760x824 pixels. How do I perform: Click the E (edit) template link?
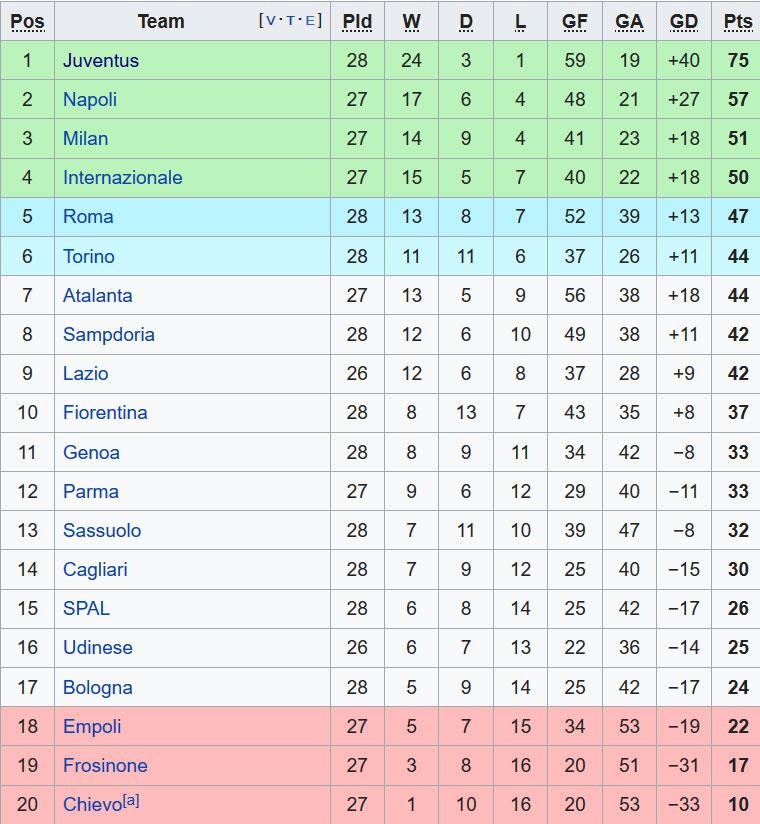[x=310, y=20]
